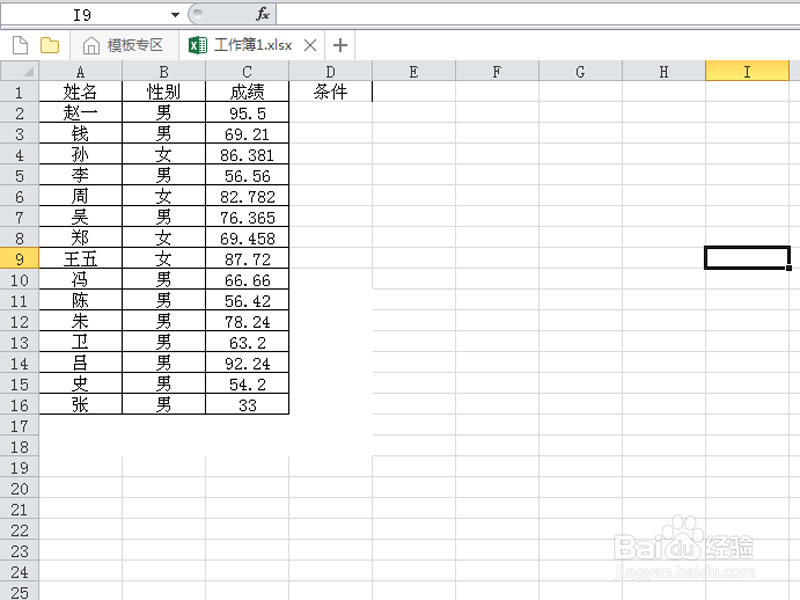This screenshot has height=600, width=800.
Task: Click the Name Box showing I9
Action: (x=83, y=15)
